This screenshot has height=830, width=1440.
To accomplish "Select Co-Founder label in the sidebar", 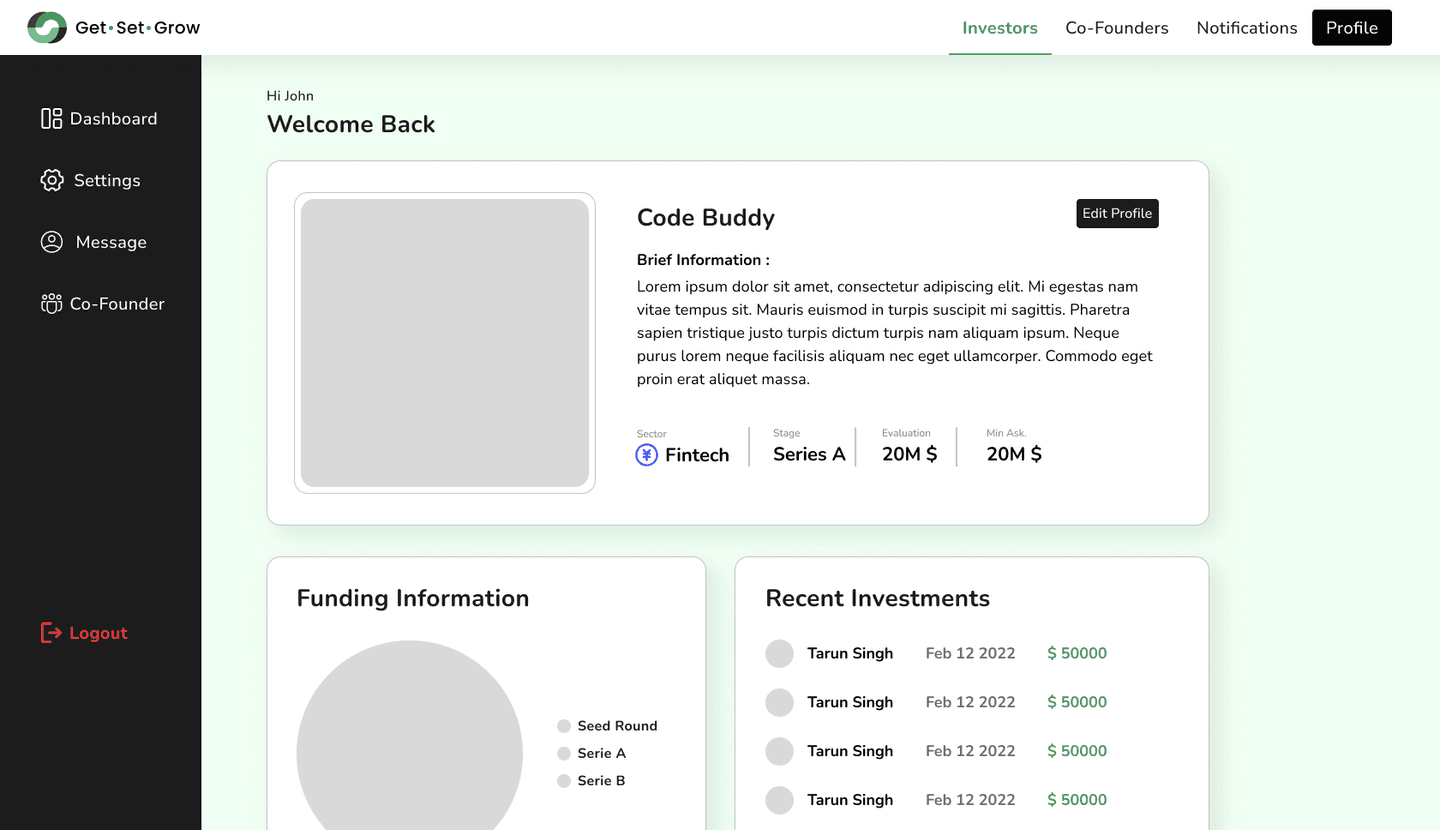I will [x=117, y=304].
